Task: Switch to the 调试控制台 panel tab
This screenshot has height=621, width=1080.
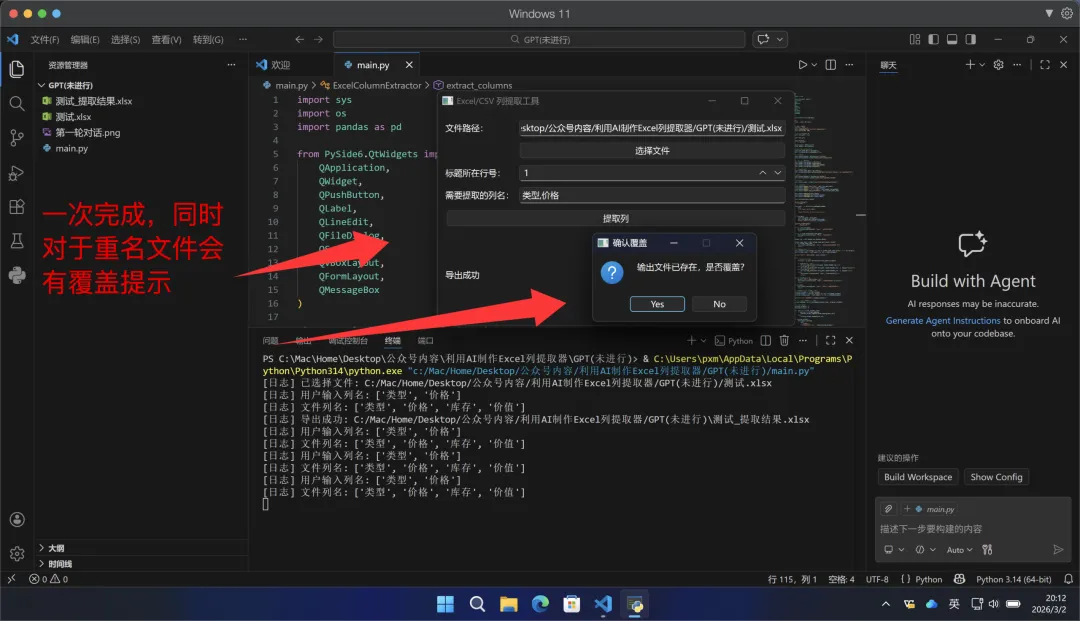Action: pos(348,341)
